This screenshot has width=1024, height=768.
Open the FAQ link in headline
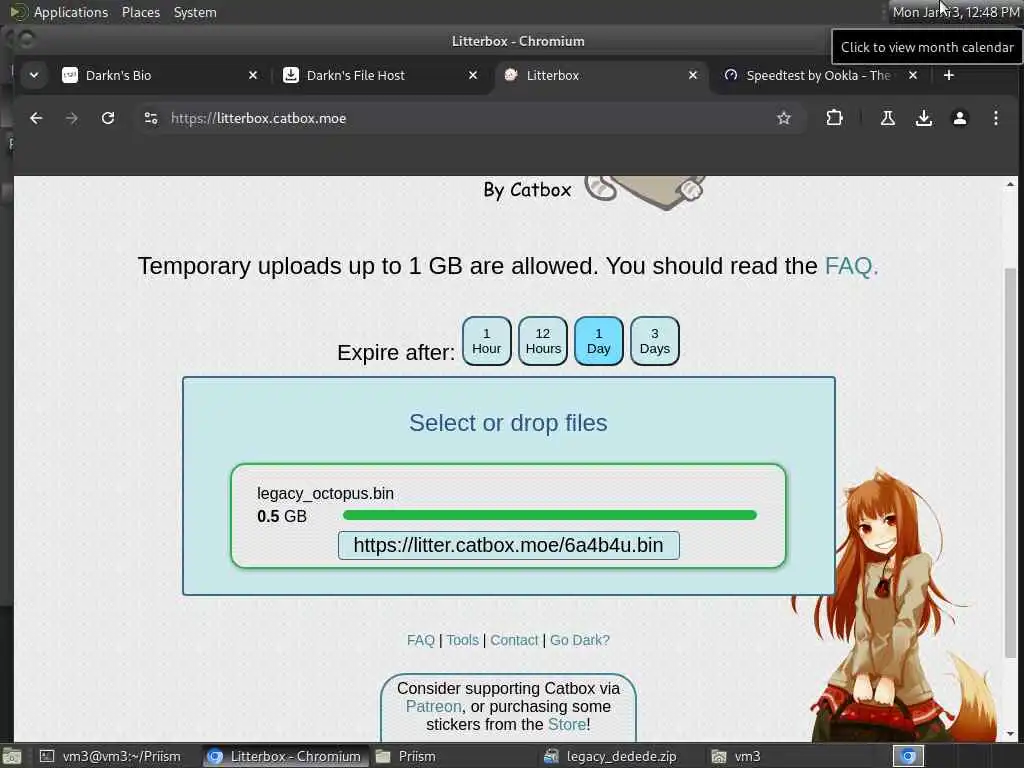point(851,266)
